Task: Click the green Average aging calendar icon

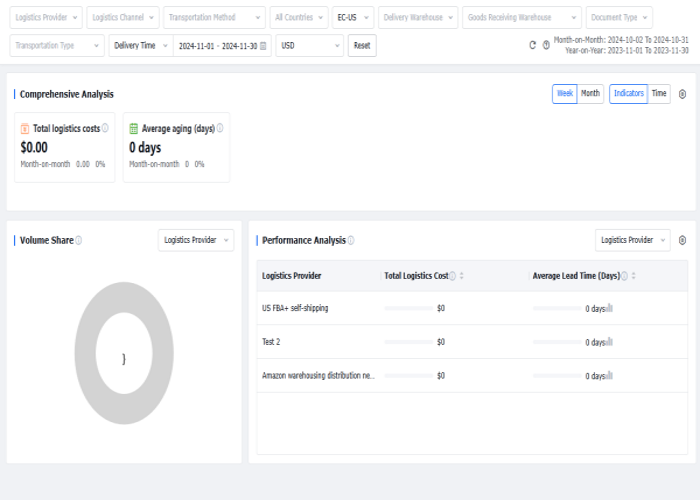Action: coord(133,129)
